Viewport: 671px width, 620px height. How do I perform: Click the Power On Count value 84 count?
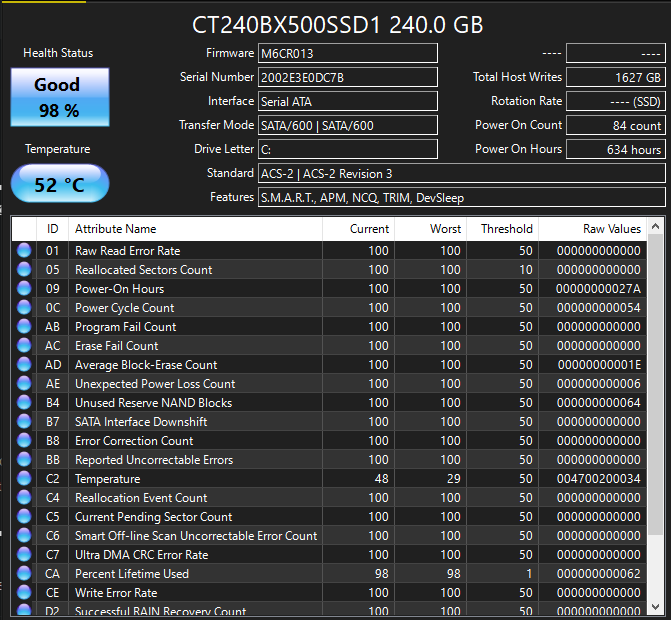[615, 125]
